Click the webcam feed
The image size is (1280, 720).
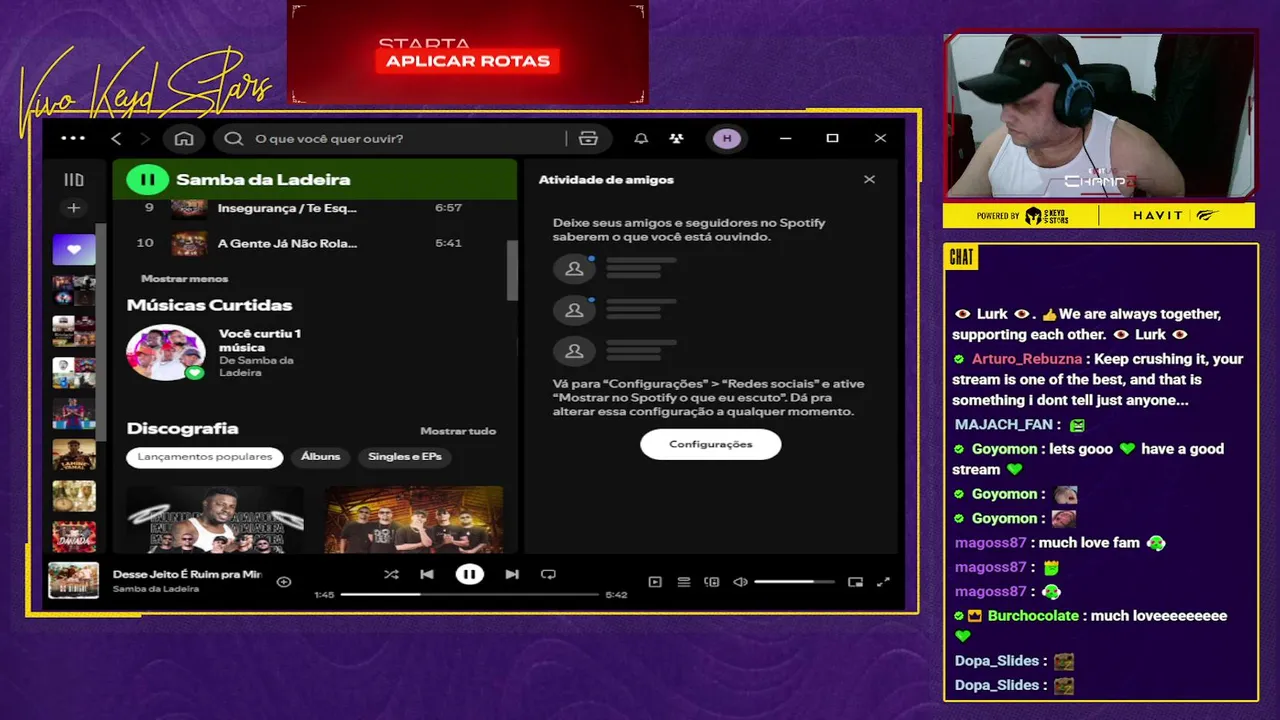point(1100,117)
